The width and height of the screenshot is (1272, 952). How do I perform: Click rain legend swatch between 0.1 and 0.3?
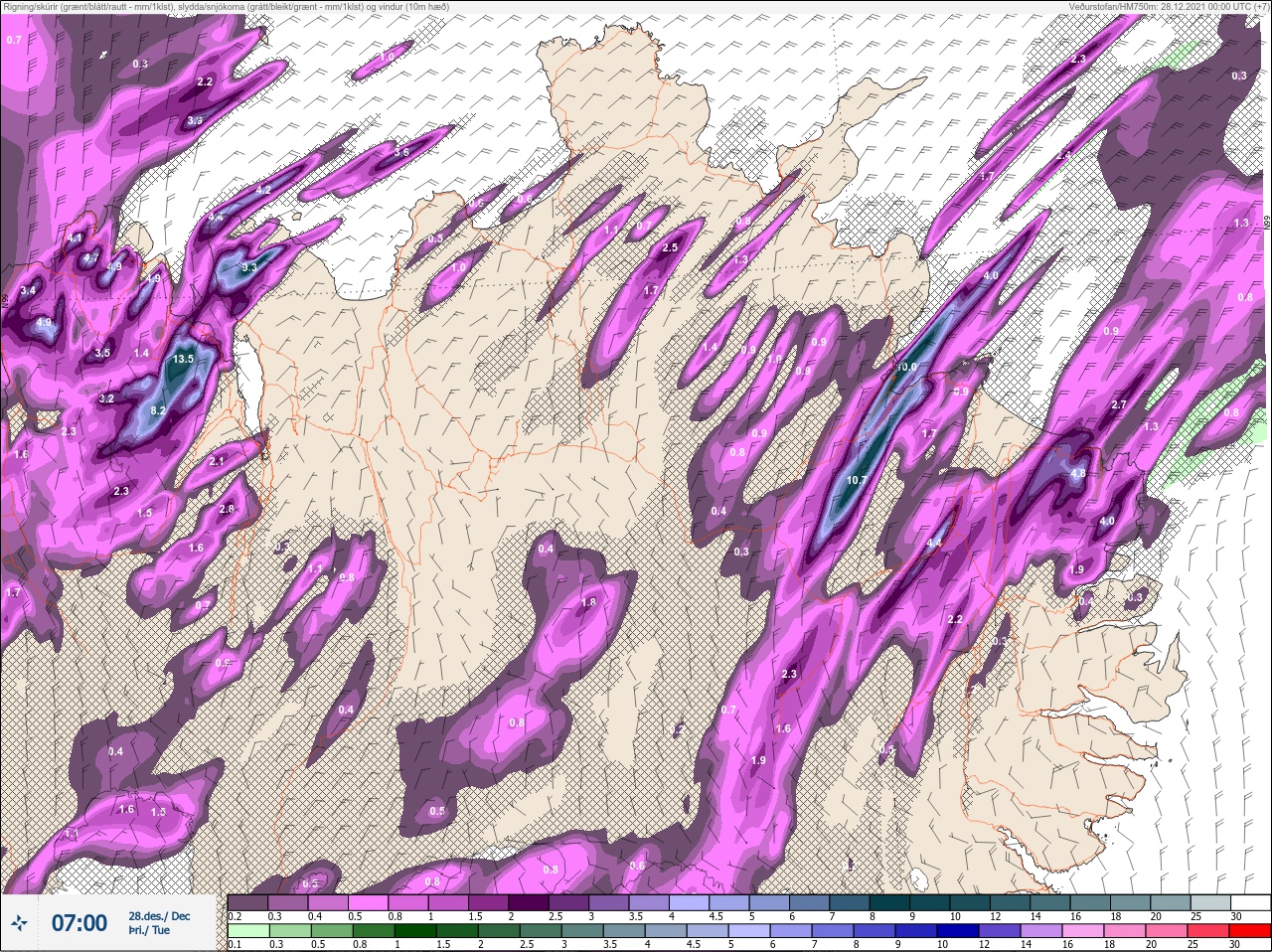247,930
